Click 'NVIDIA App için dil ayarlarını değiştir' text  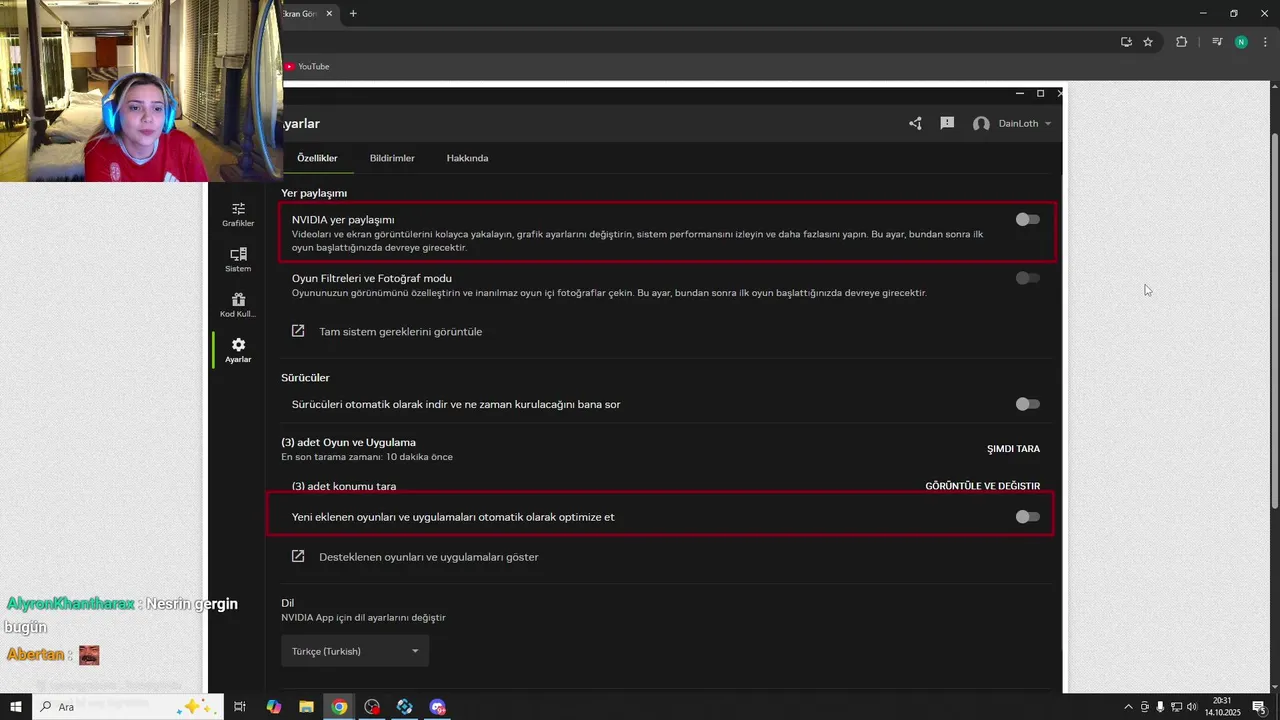(x=363, y=617)
